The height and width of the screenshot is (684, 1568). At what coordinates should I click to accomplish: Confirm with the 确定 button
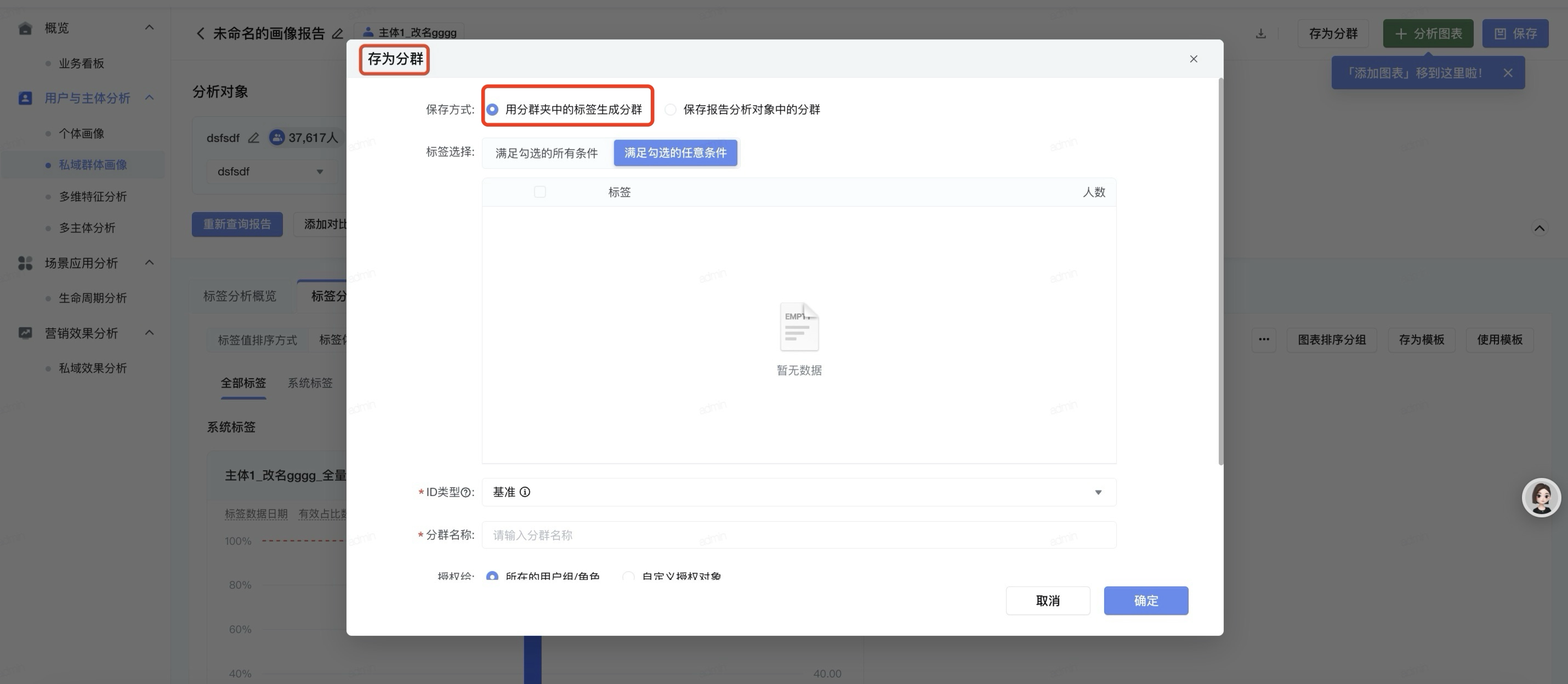[1145, 601]
